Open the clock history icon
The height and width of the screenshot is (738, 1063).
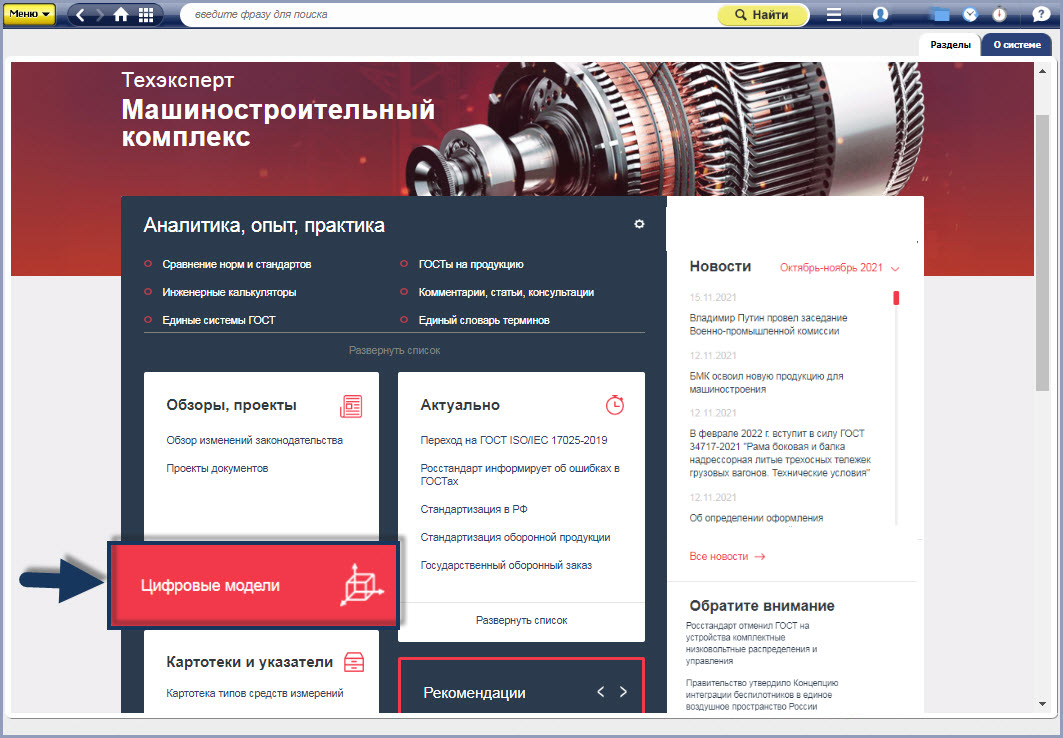[971, 14]
